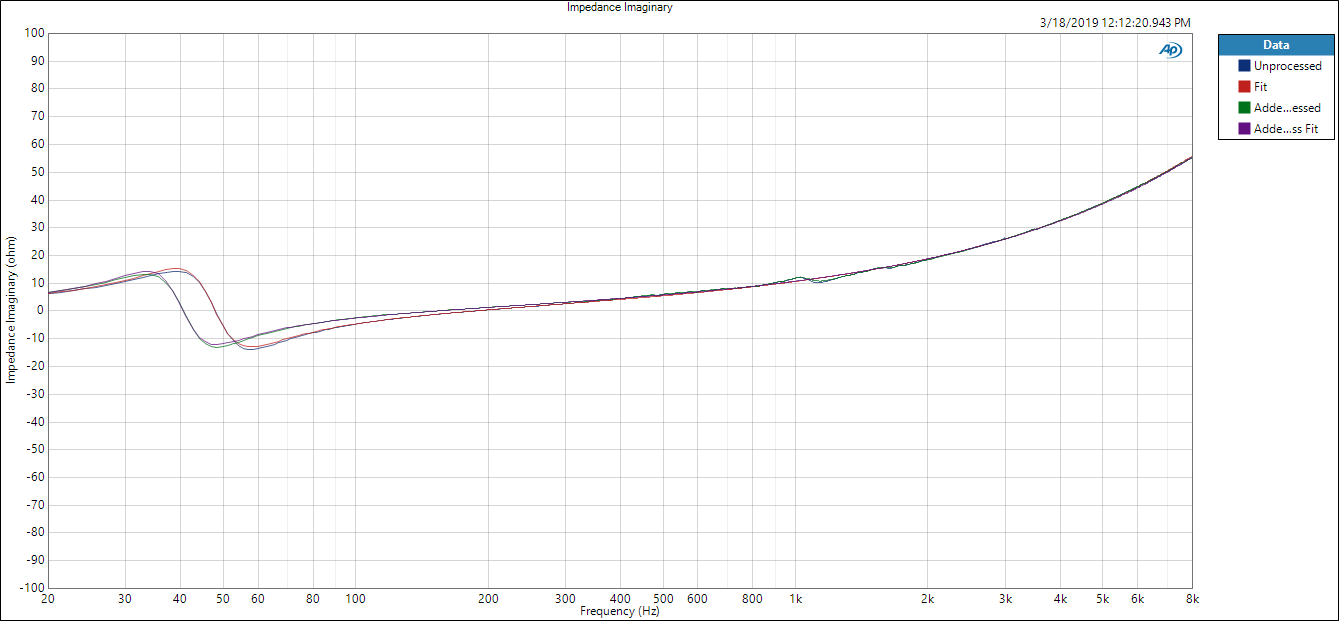
Task: Click the 200 tick on frequency axis
Action: tap(488, 599)
